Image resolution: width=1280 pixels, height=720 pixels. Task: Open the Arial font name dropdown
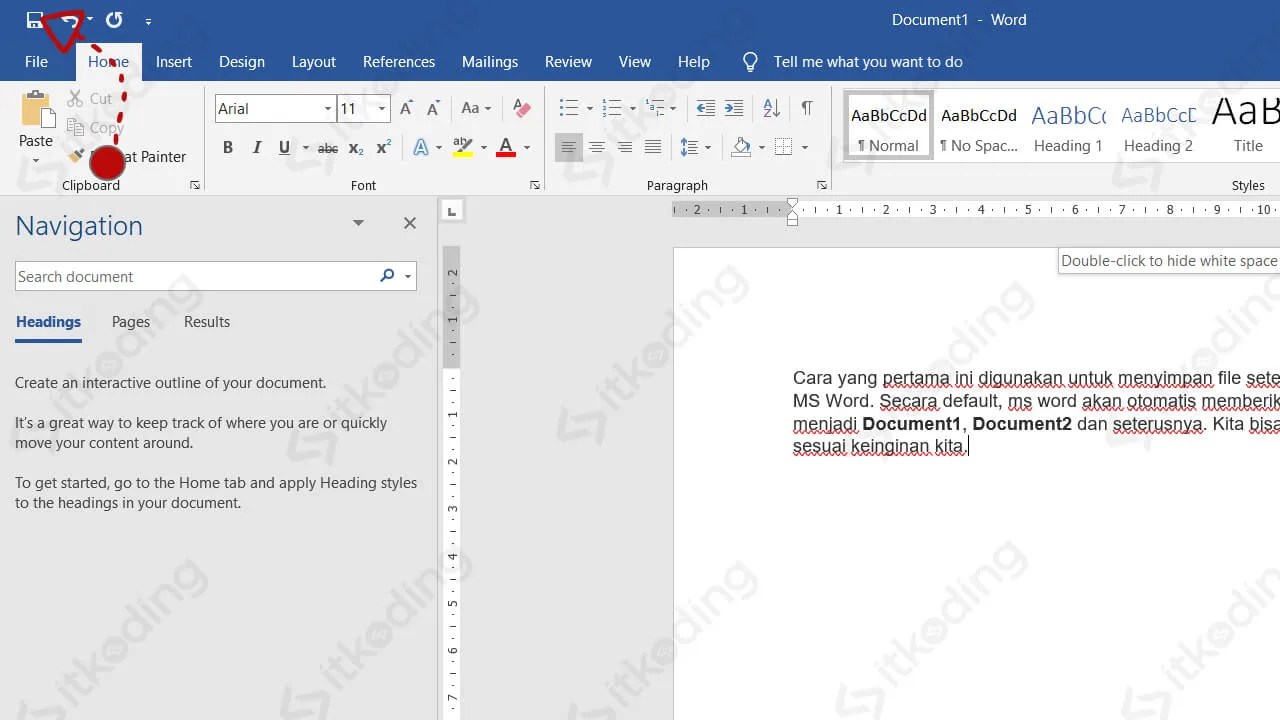pyautogui.click(x=327, y=109)
